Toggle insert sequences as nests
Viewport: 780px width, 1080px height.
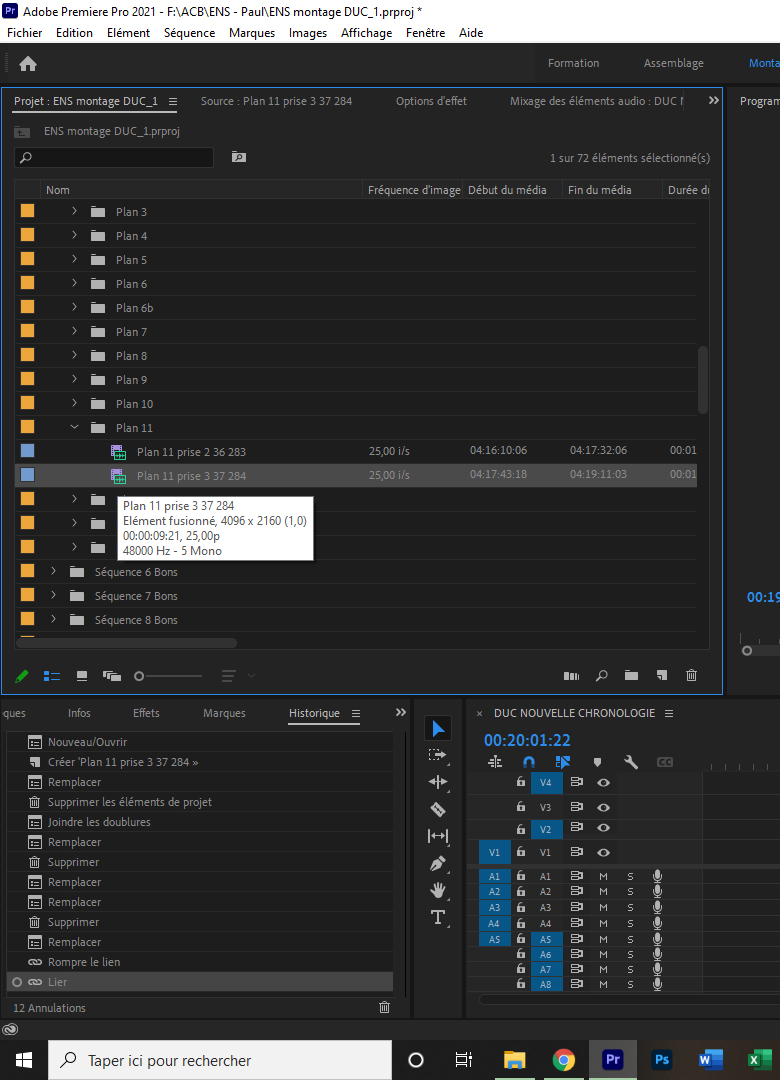pos(495,762)
